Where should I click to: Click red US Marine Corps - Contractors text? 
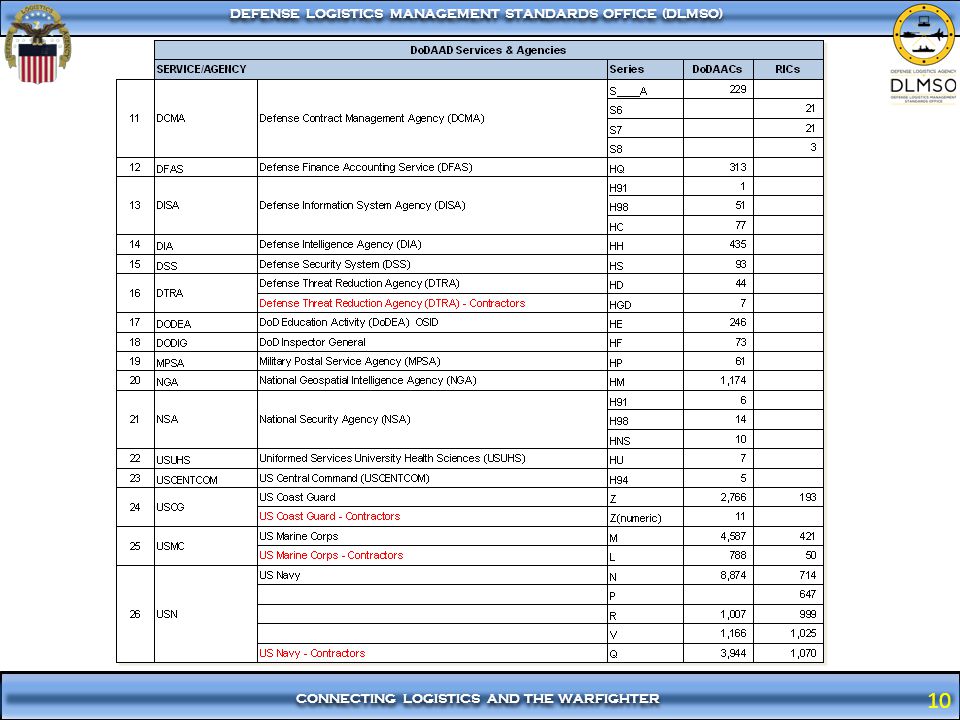pyautogui.click(x=331, y=555)
